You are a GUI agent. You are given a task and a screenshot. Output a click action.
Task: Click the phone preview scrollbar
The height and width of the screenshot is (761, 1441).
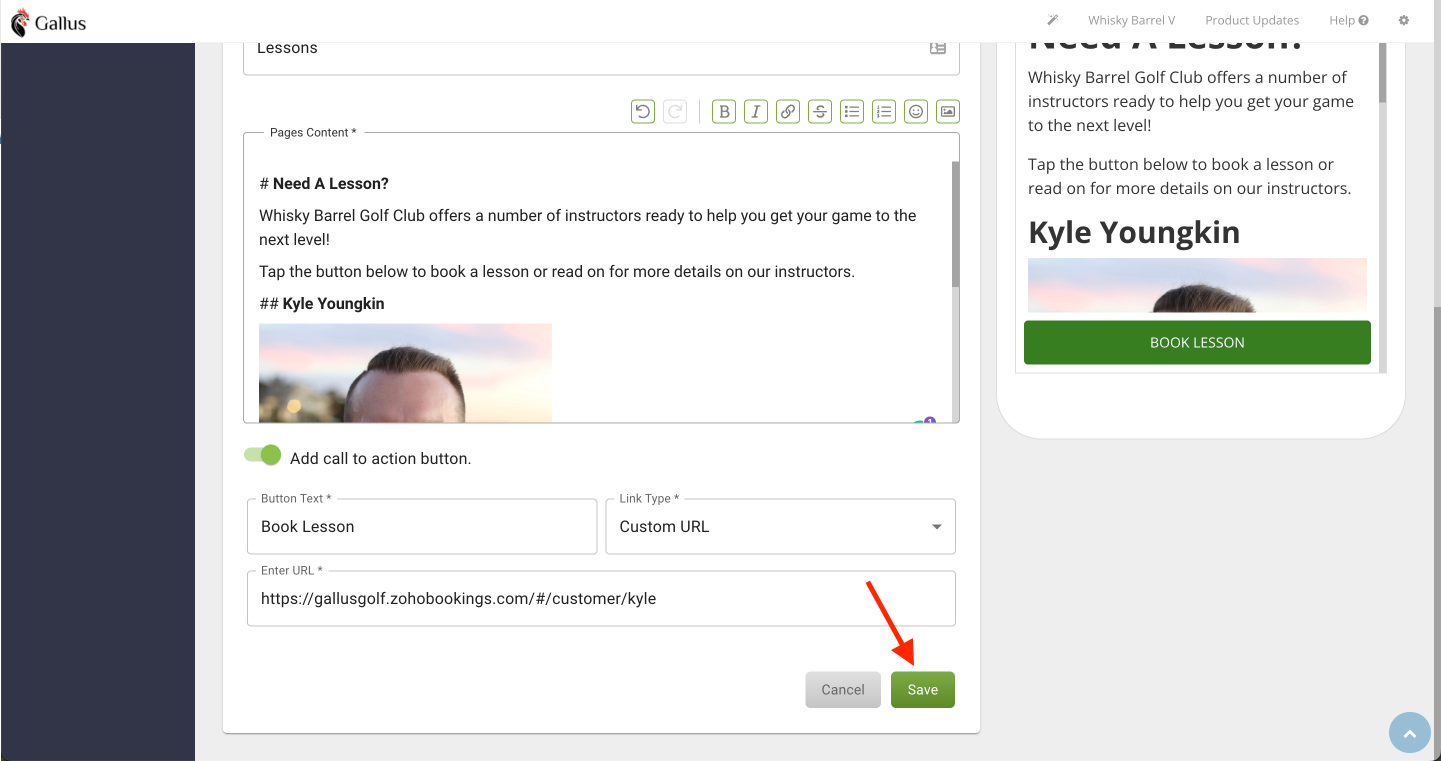click(1383, 72)
